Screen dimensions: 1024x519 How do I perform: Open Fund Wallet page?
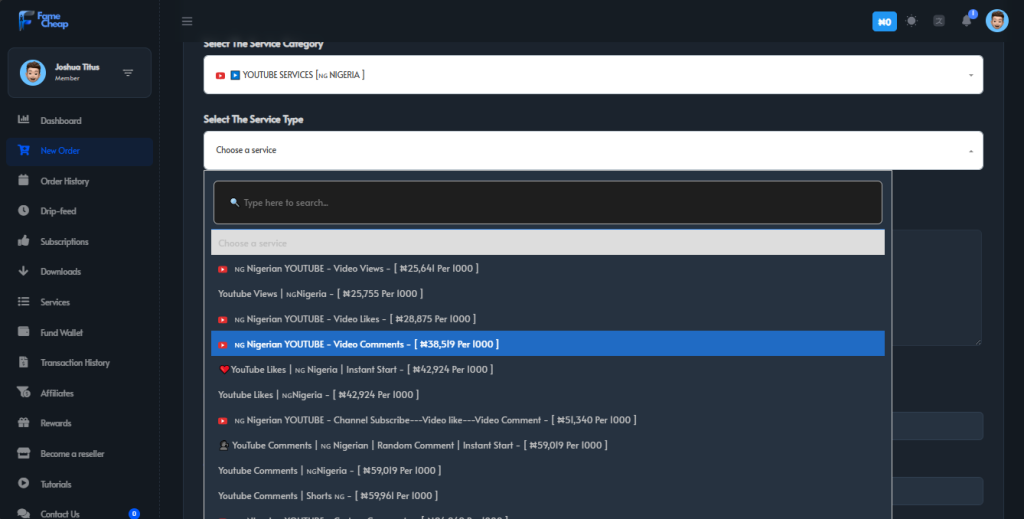tap(61, 333)
